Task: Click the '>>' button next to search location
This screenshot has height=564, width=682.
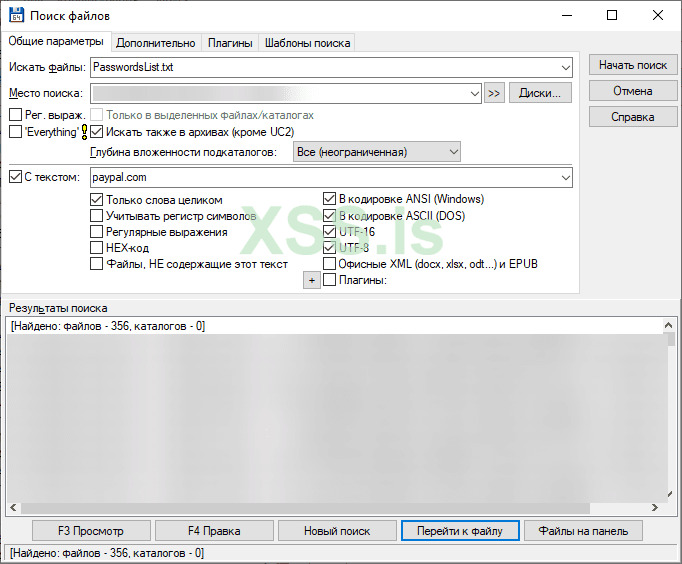Action: pos(494,93)
